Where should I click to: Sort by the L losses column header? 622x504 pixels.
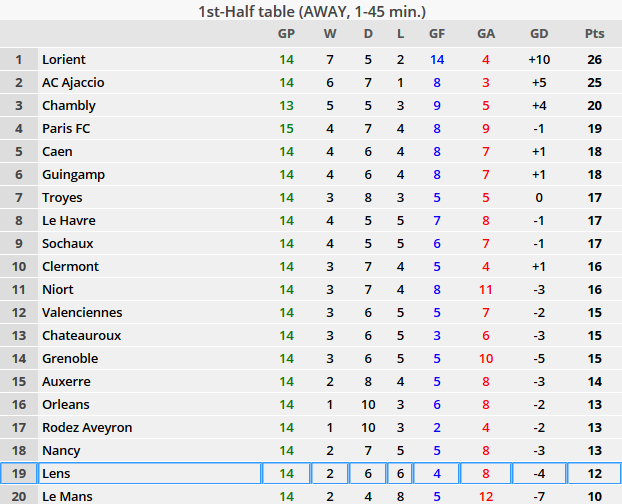coord(401,34)
